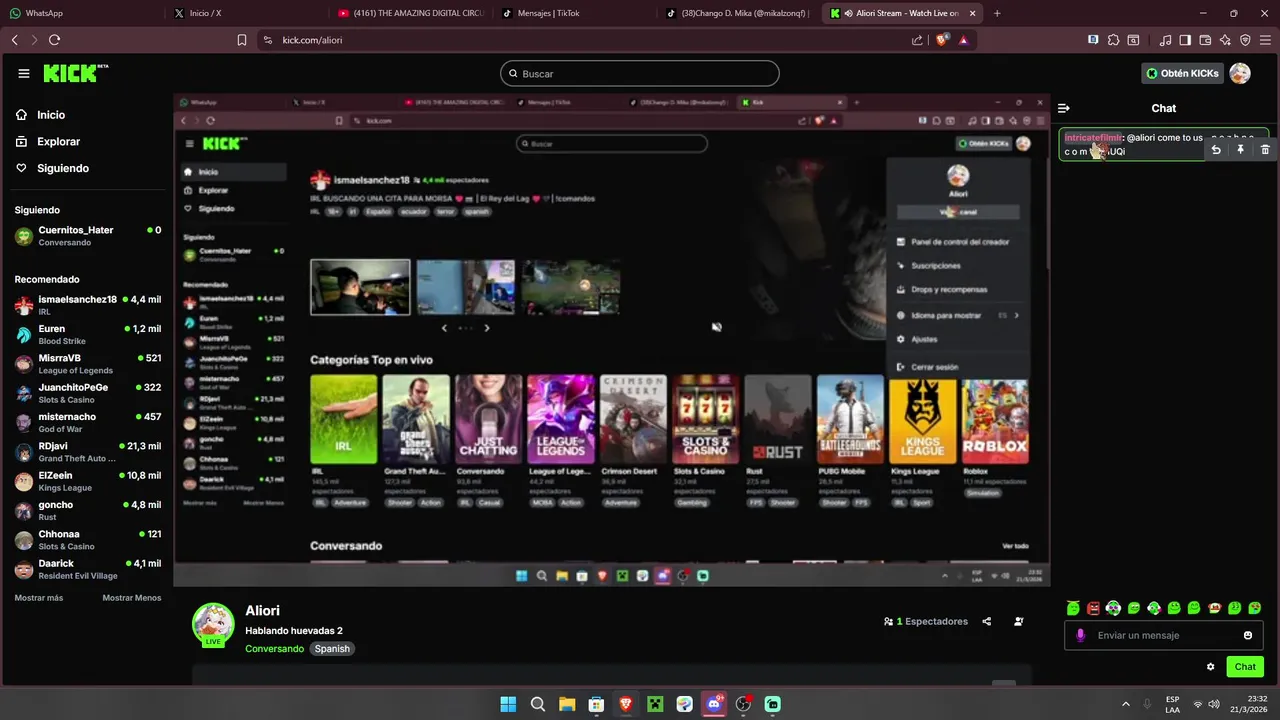The height and width of the screenshot is (720, 1280).
Task: Open Brave playlist music note icon
Action: coord(1166,40)
